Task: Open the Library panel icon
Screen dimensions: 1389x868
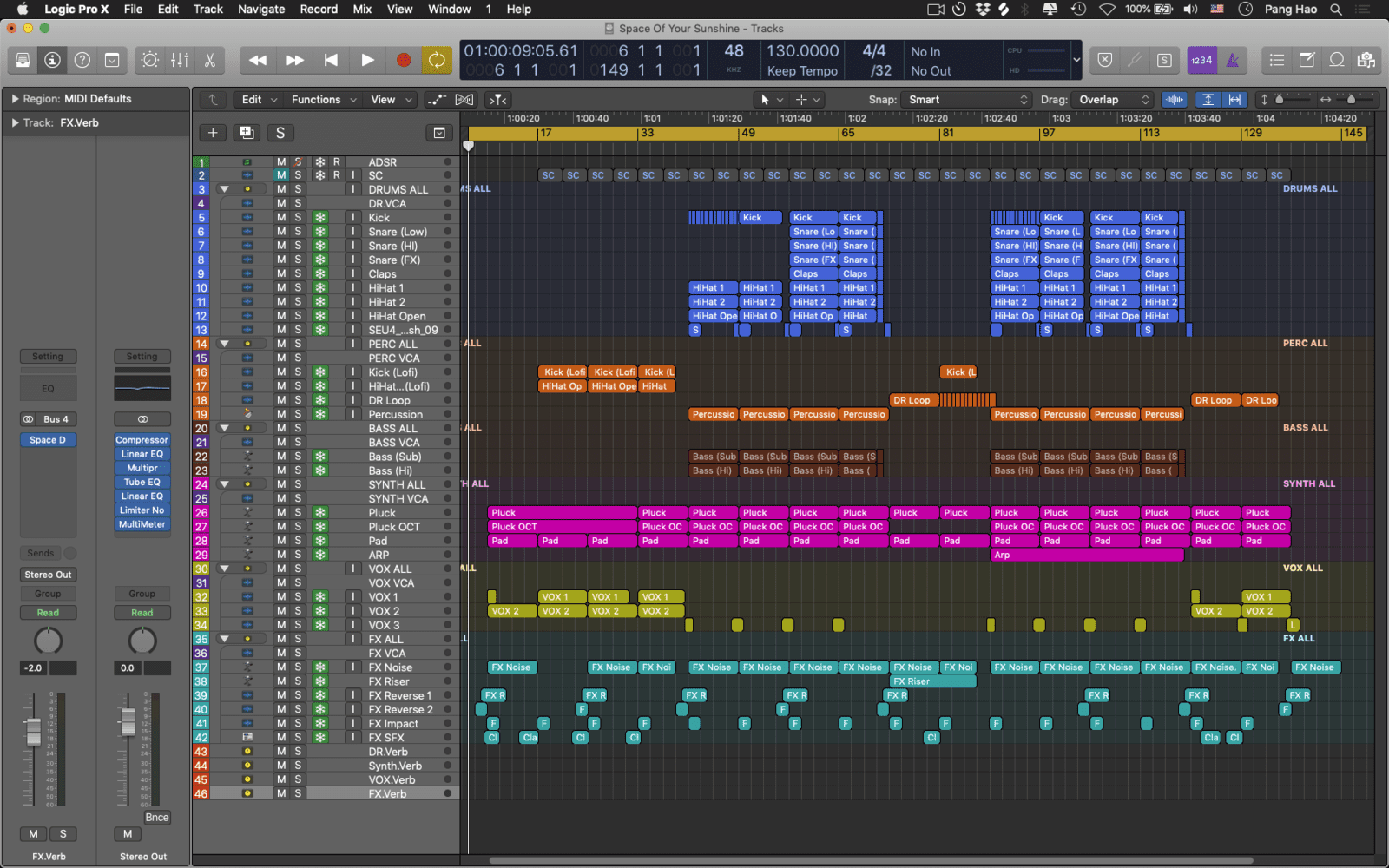Action: (23, 60)
